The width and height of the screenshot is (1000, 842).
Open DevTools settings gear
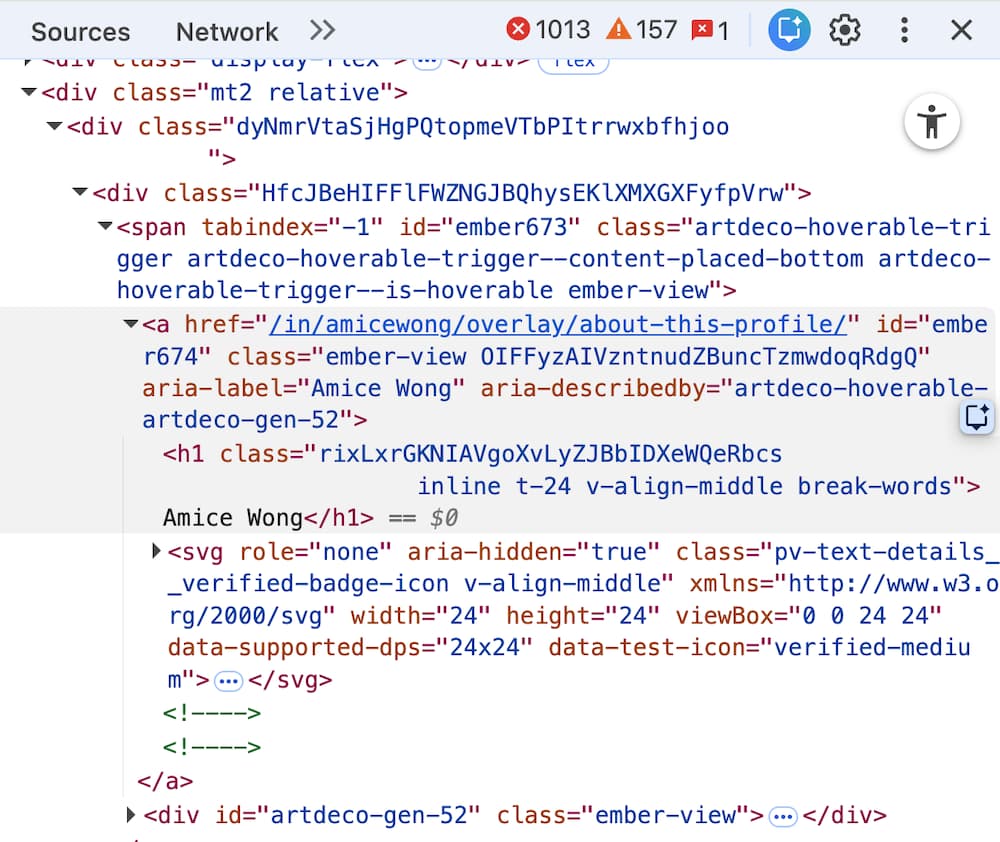[845, 30]
